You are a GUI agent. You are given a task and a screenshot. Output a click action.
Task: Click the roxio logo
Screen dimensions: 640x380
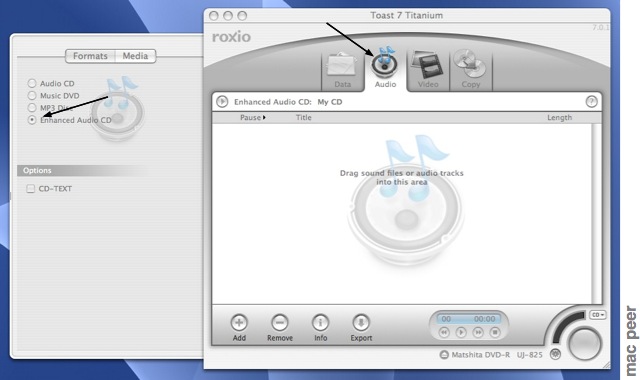231,36
